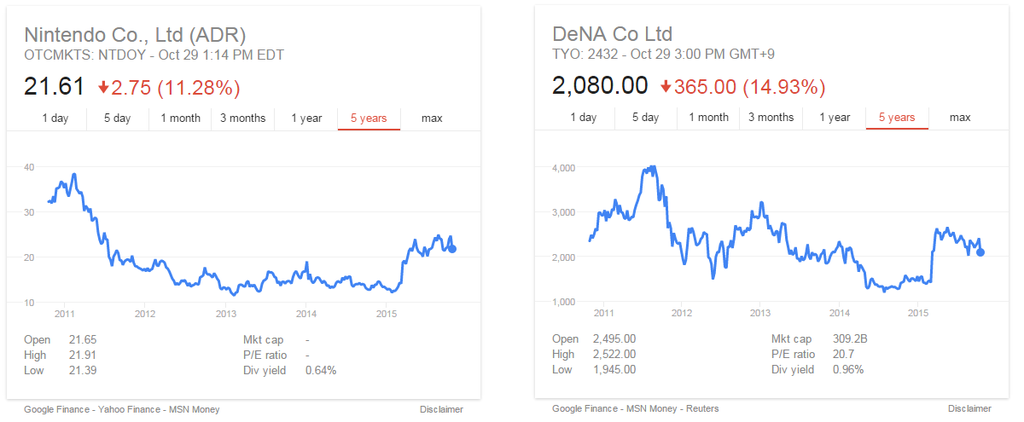Open Disclaimer link under DeNA card

coord(969,409)
